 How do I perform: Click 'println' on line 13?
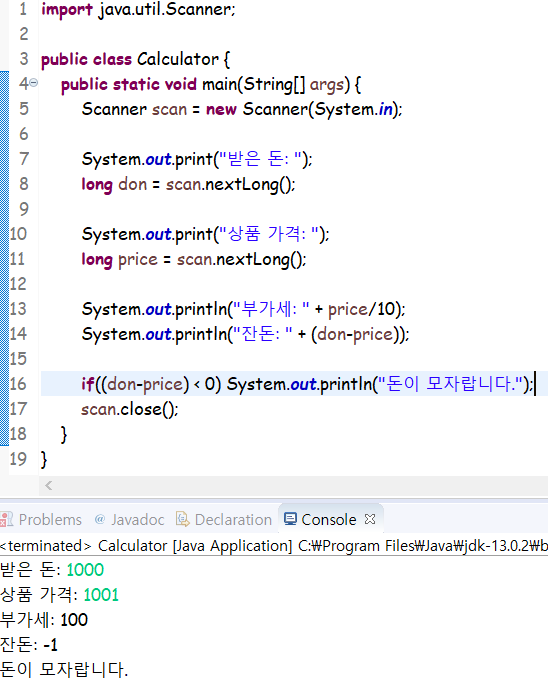tap(201, 309)
